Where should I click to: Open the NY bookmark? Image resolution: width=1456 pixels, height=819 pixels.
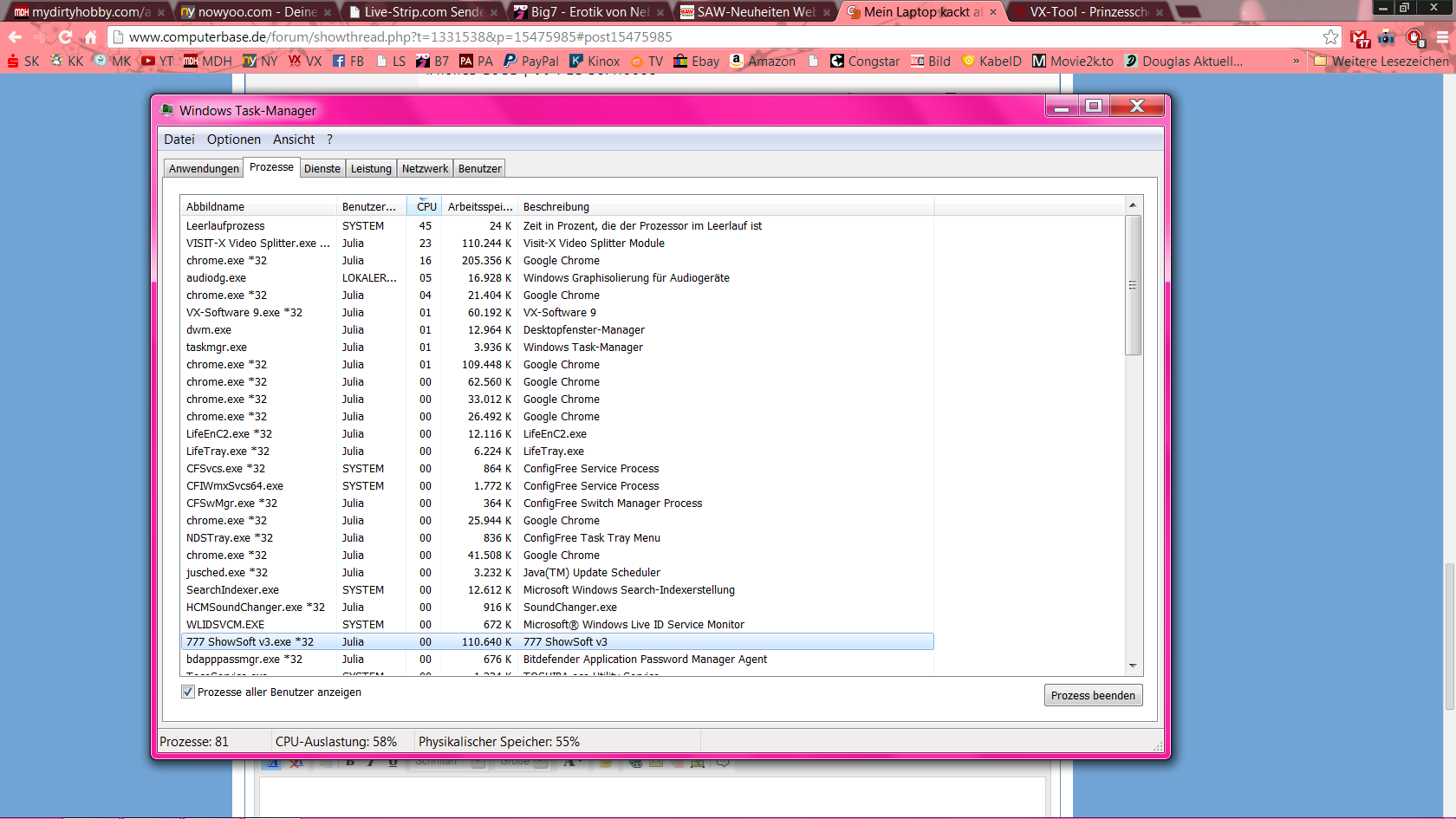tap(260, 62)
